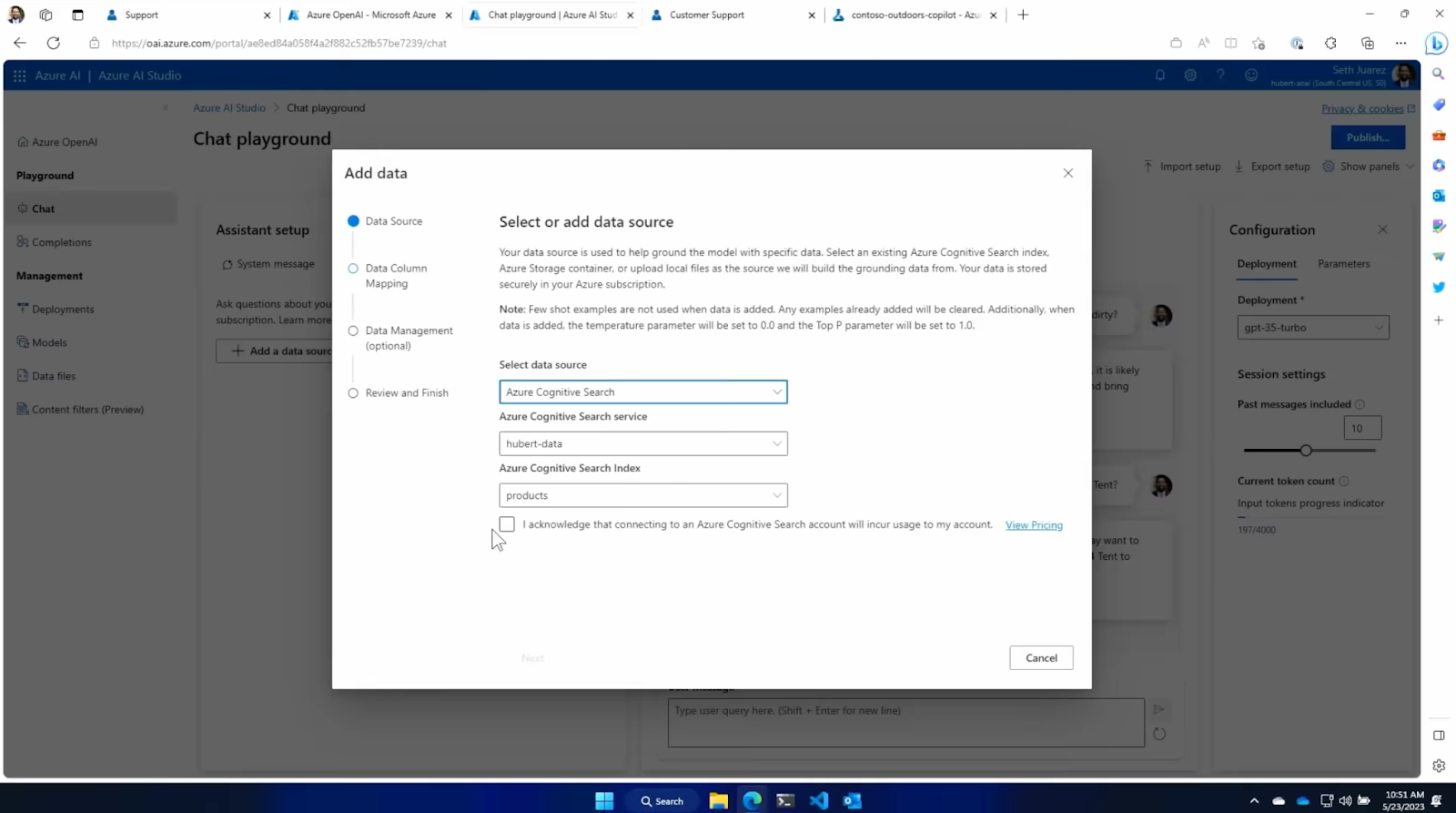This screenshot has height=813, width=1456.
Task: Select the Data Source step
Action: point(385,221)
